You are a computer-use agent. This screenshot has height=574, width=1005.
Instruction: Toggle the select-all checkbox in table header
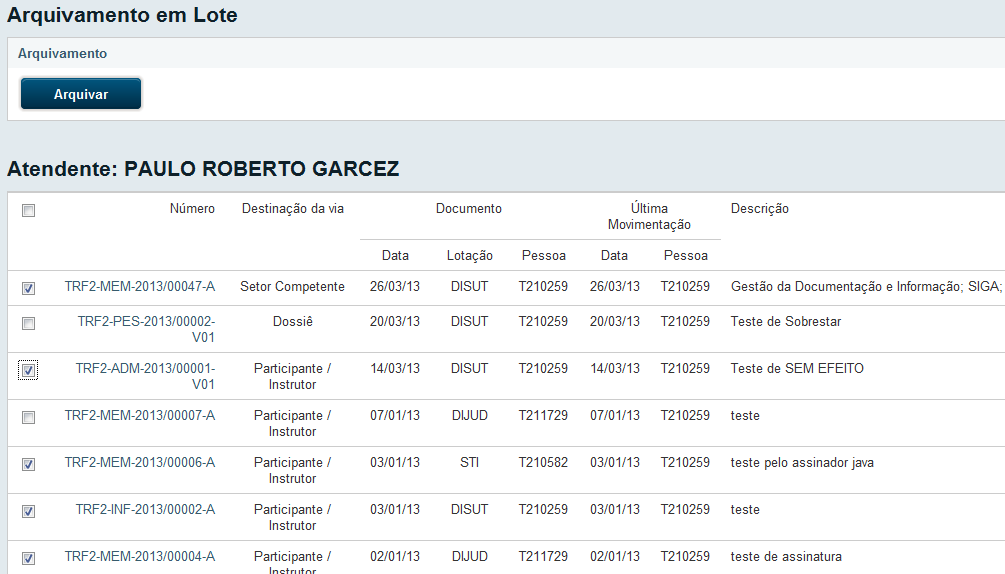(28, 211)
